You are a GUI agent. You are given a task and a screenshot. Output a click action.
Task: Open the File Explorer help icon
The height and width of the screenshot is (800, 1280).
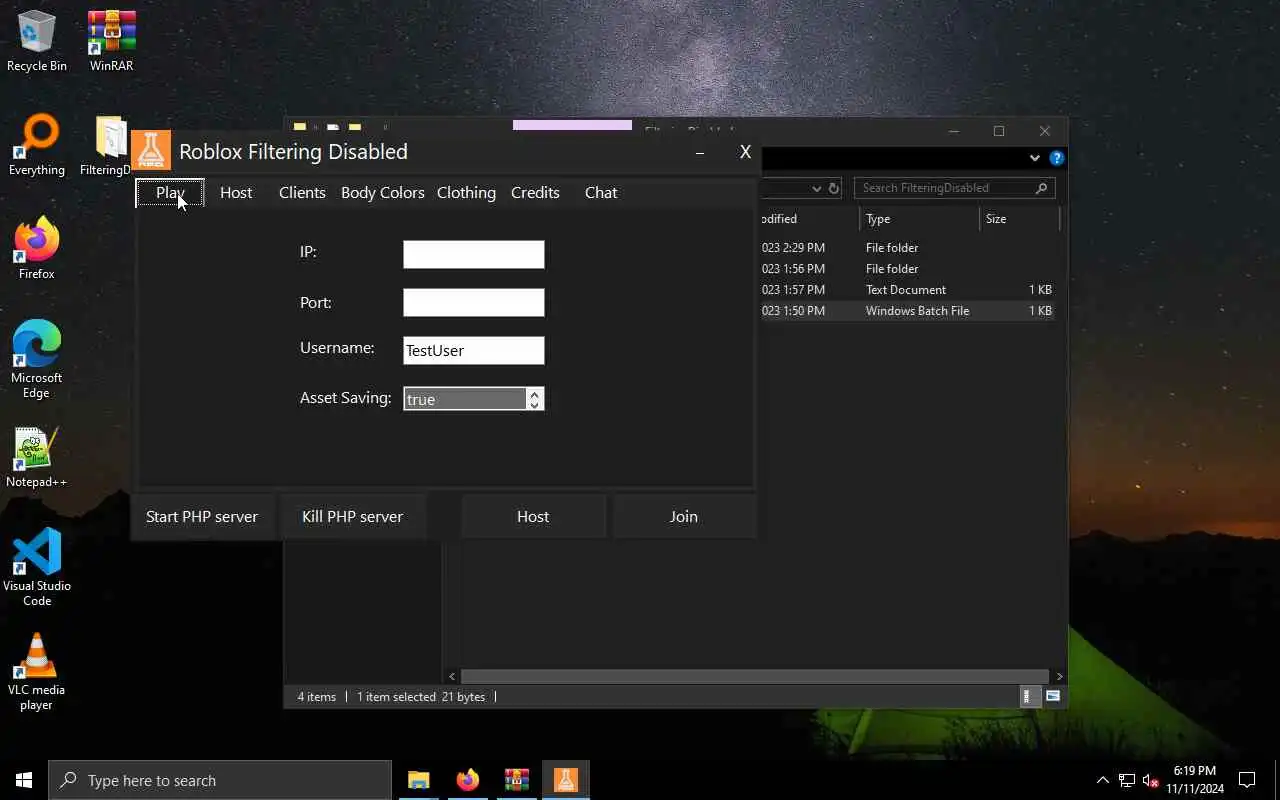point(1057,158)
